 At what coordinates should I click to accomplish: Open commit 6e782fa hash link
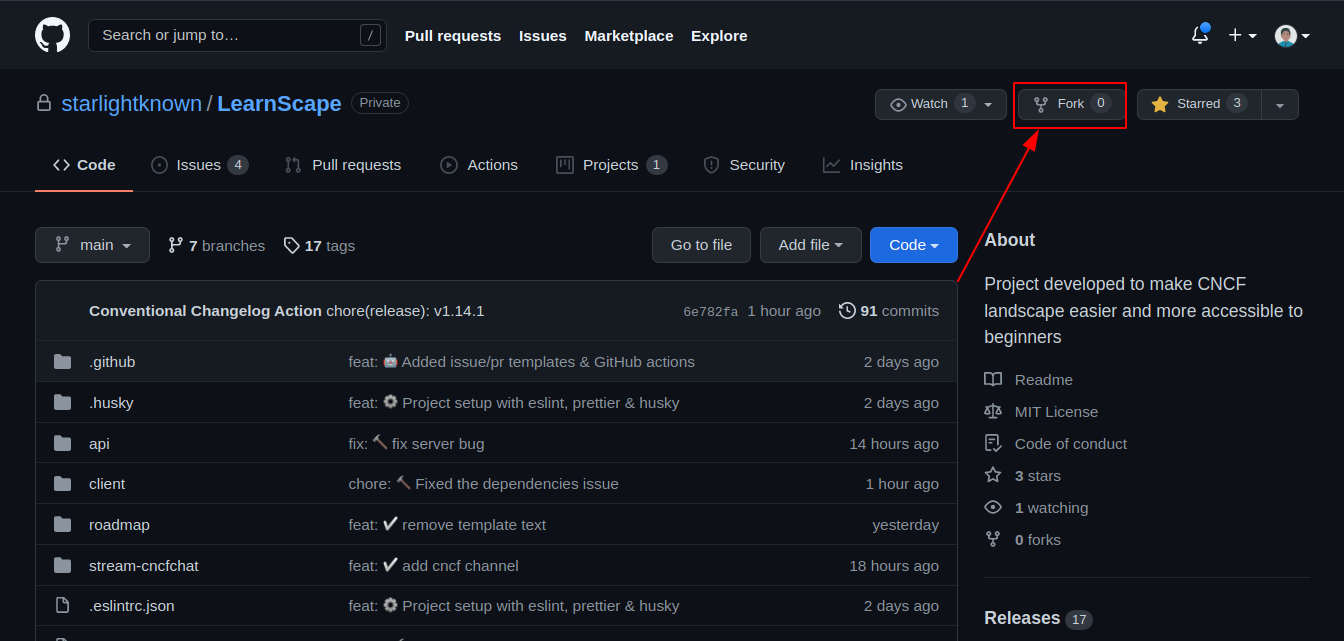[710, 312]
